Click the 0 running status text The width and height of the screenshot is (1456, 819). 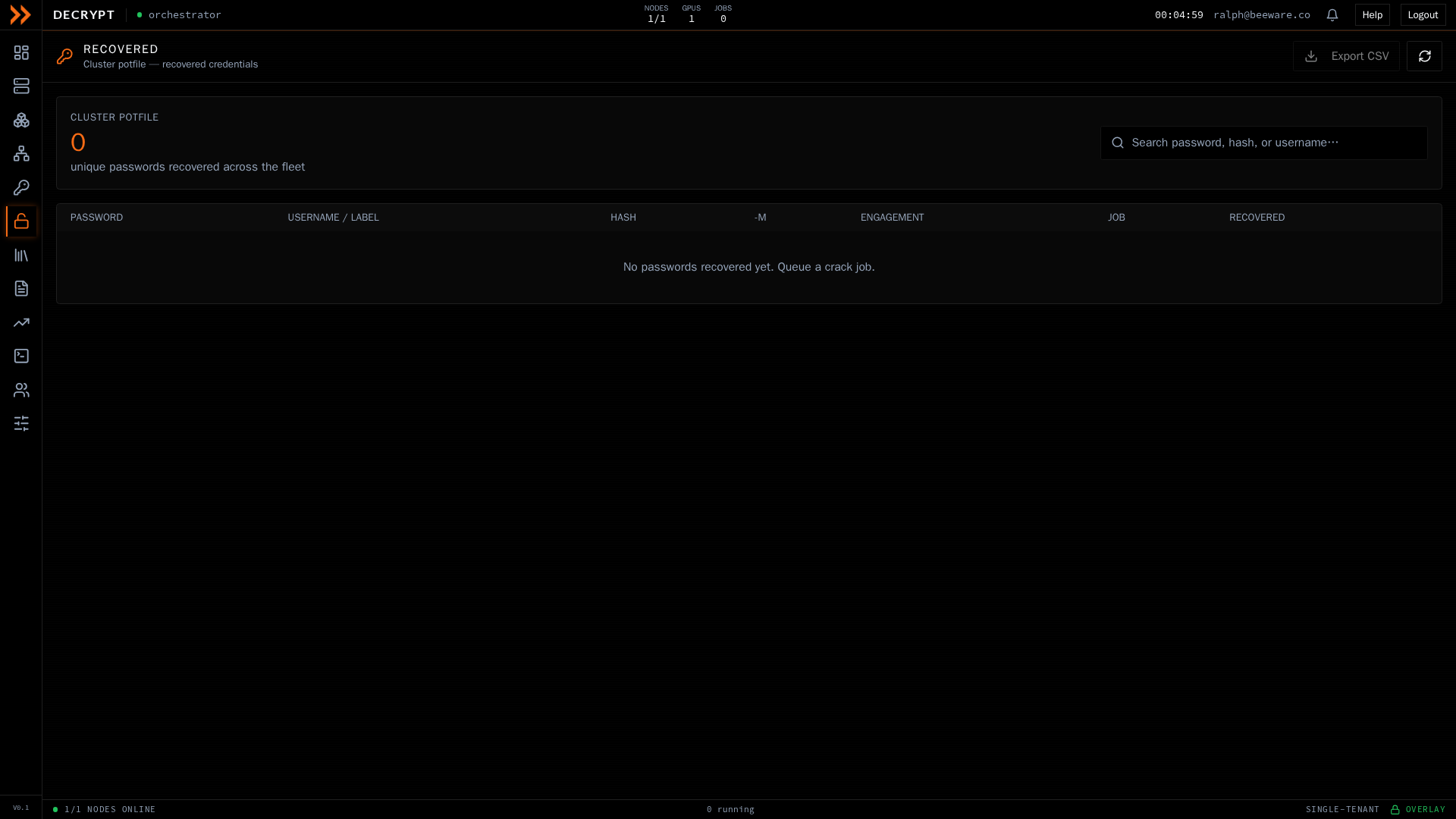click(x=730, y=809)
